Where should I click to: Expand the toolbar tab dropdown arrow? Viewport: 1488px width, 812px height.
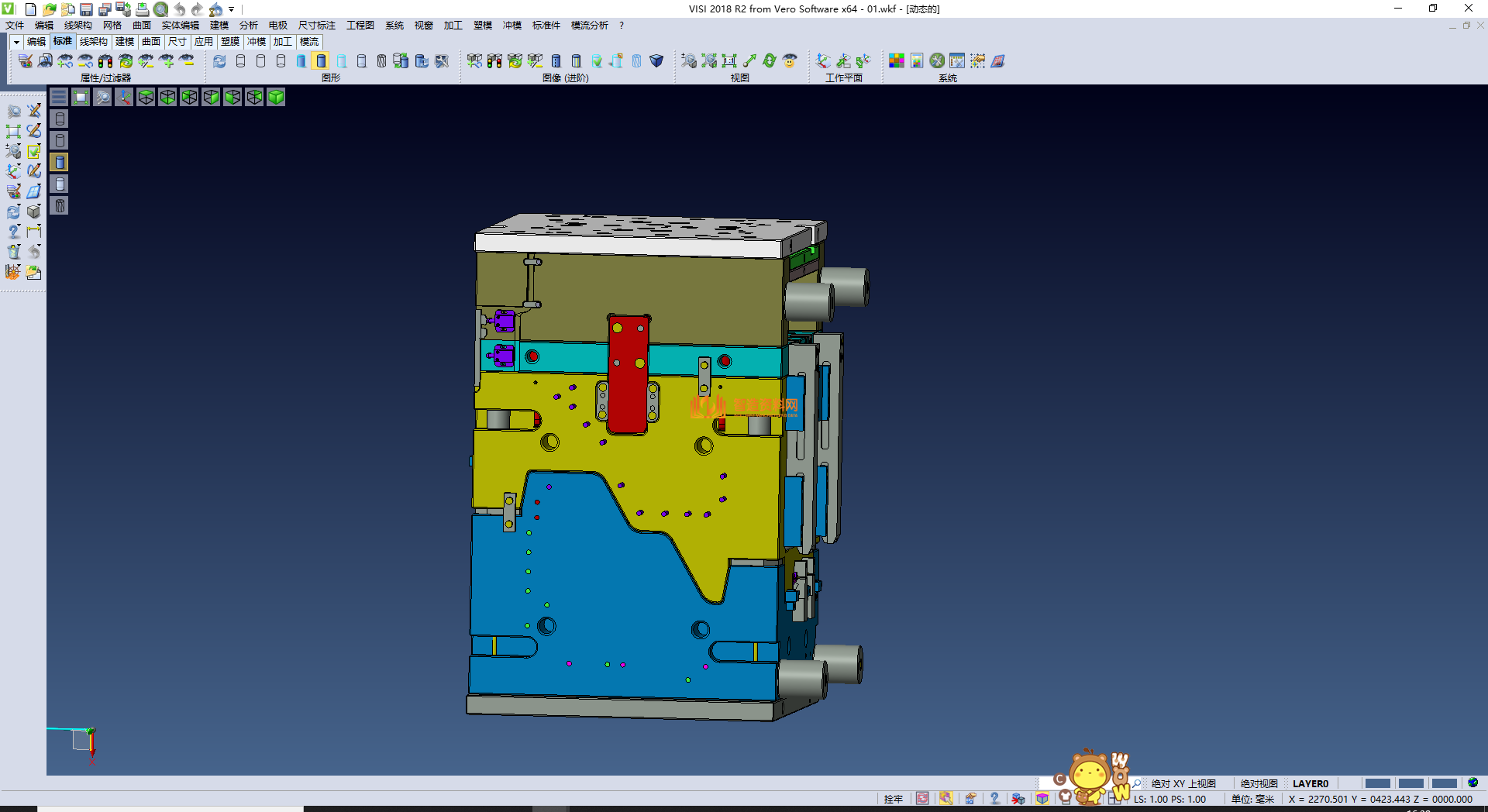pos(16,42)
